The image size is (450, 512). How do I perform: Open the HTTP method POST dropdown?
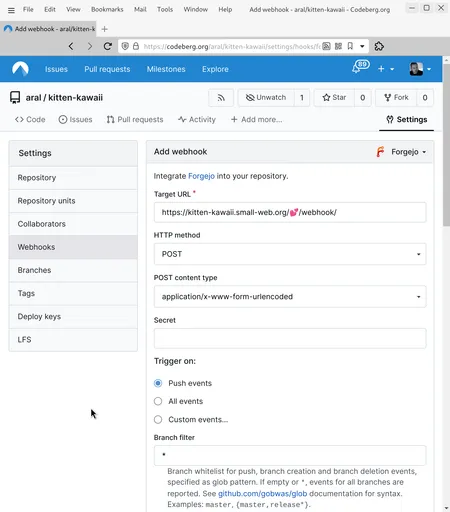pos(290,254)
